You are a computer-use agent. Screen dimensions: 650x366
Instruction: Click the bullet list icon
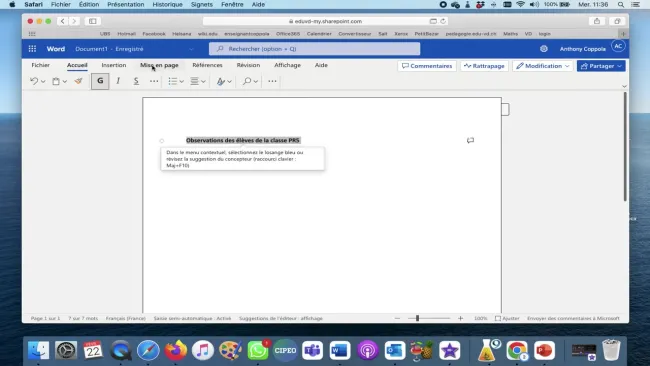point(173,81)
